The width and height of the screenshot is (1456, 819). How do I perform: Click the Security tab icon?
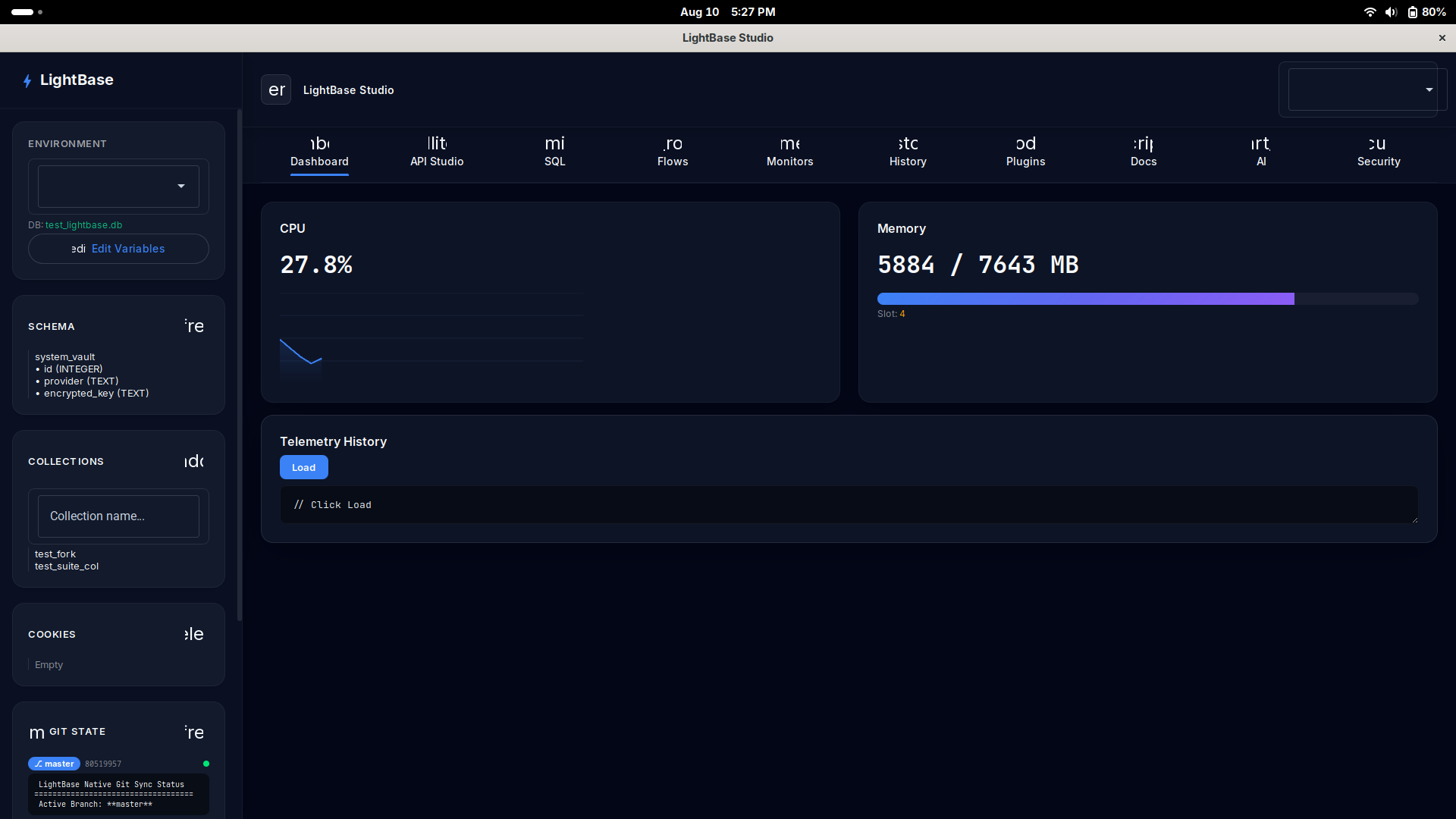(x=1378, y=143)
